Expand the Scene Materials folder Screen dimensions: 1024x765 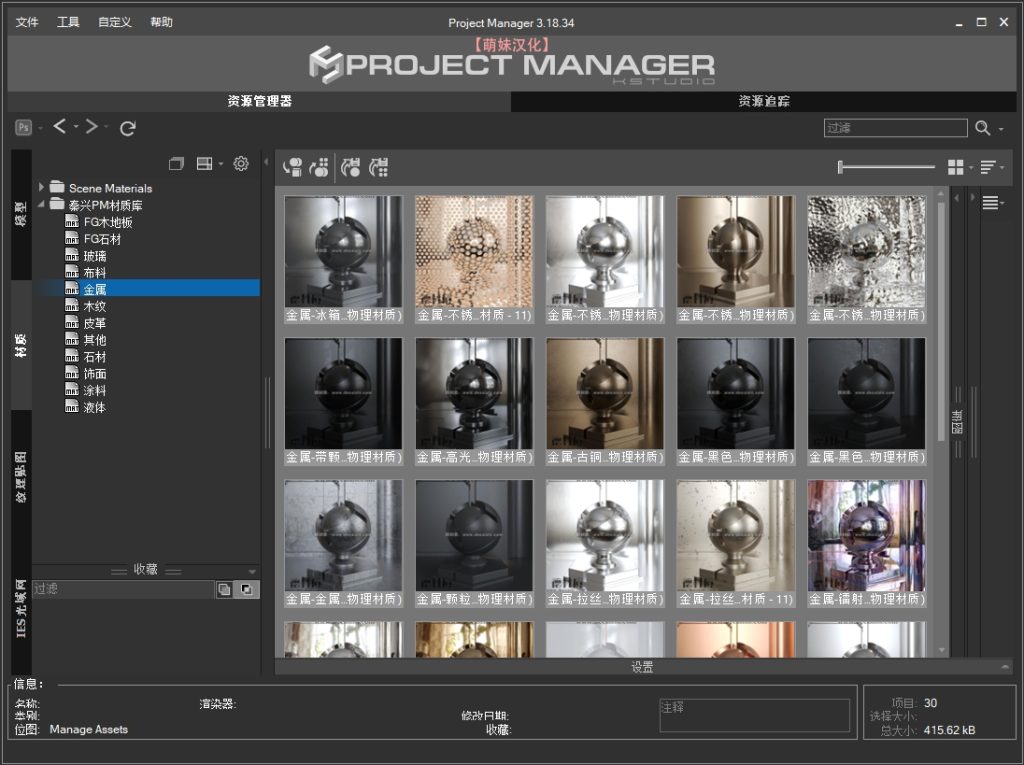(41, 188)
